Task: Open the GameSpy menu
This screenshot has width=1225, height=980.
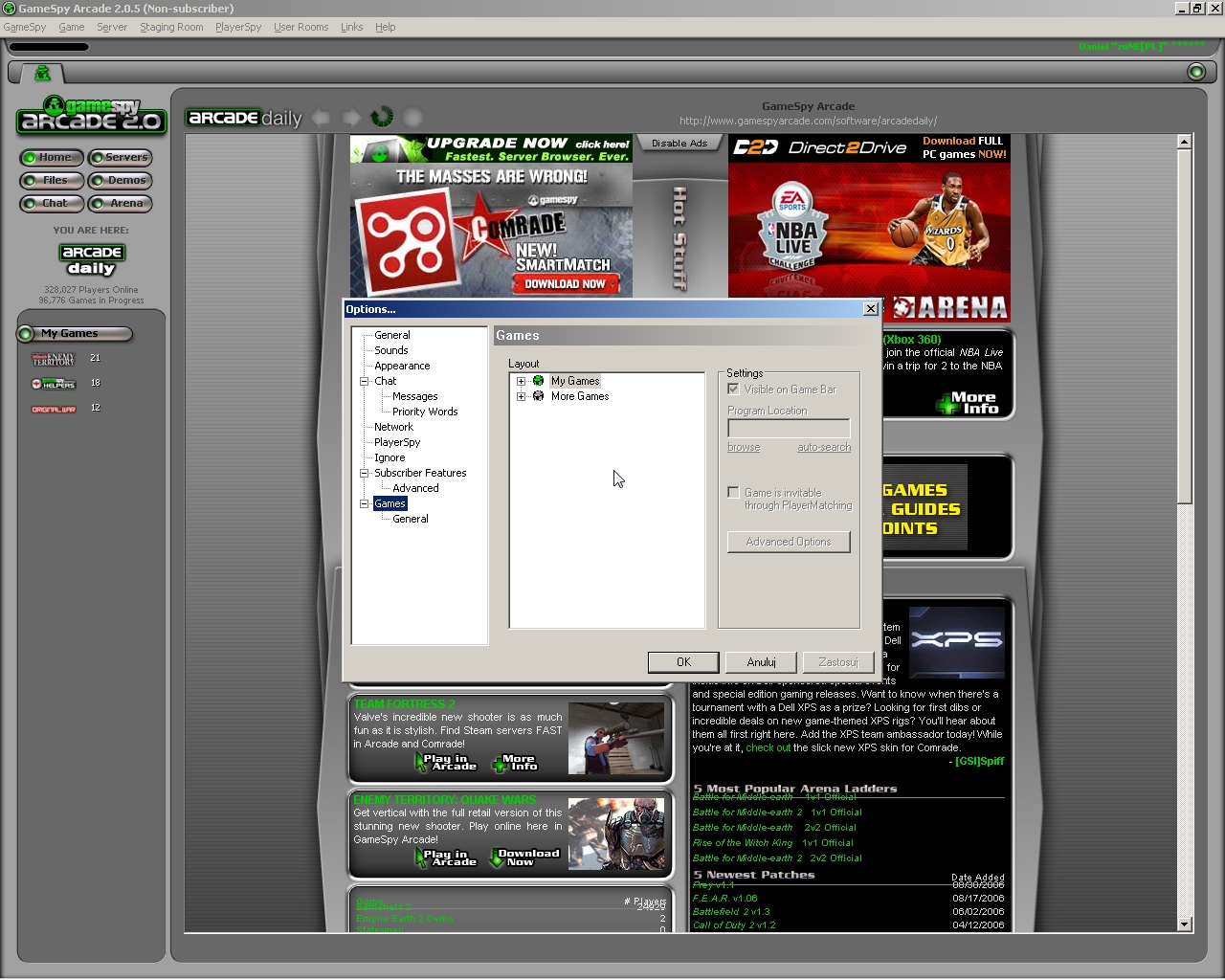Action: [25, 27]
